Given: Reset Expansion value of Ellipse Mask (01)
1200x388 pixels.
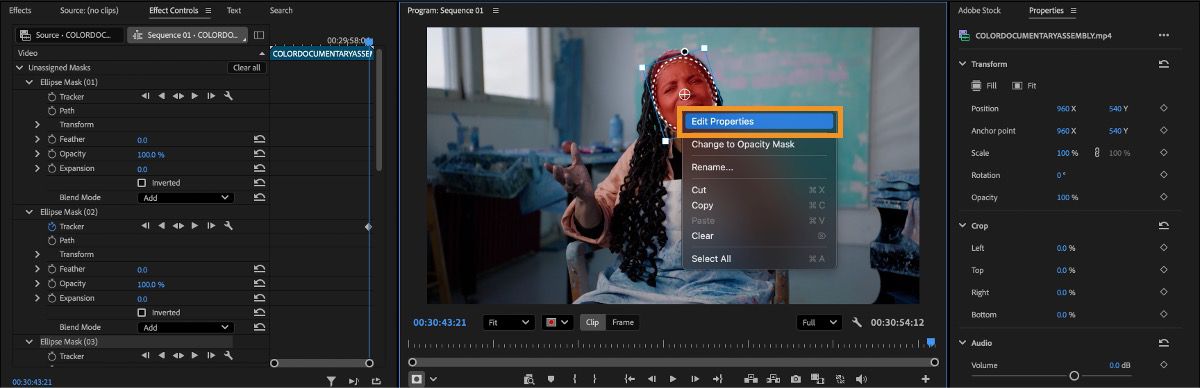Looking at the screenshot, I should coord(260,169).
